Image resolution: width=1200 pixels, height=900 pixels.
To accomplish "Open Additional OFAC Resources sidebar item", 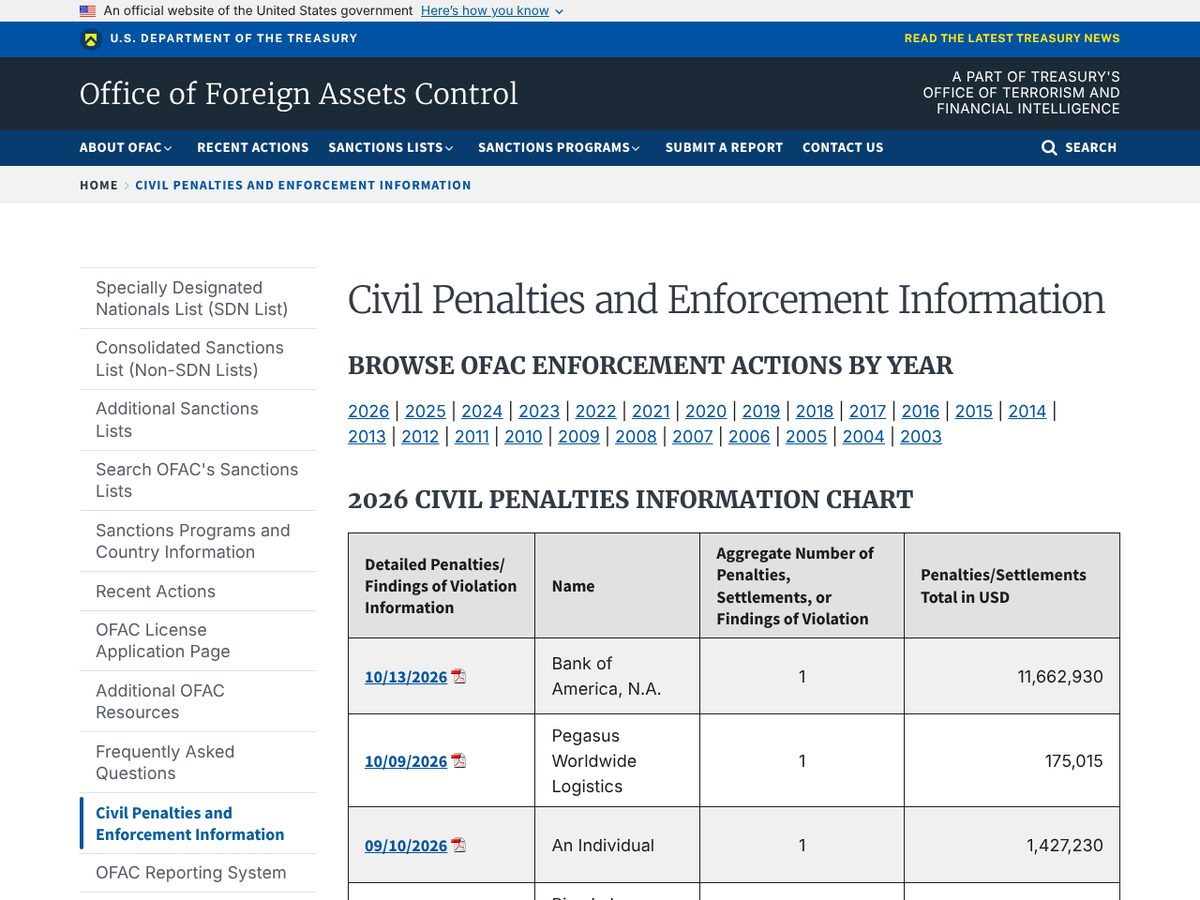I will click(198, 701).
